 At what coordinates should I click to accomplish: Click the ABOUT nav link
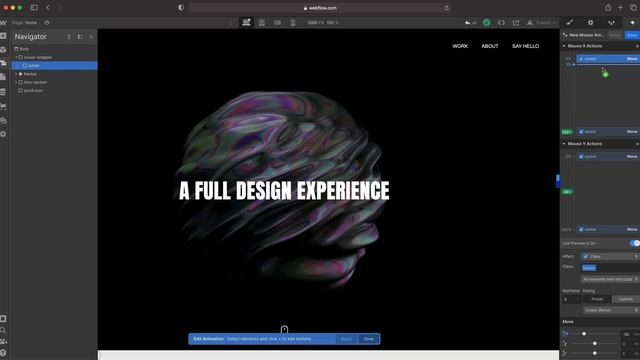click(490, 46)
